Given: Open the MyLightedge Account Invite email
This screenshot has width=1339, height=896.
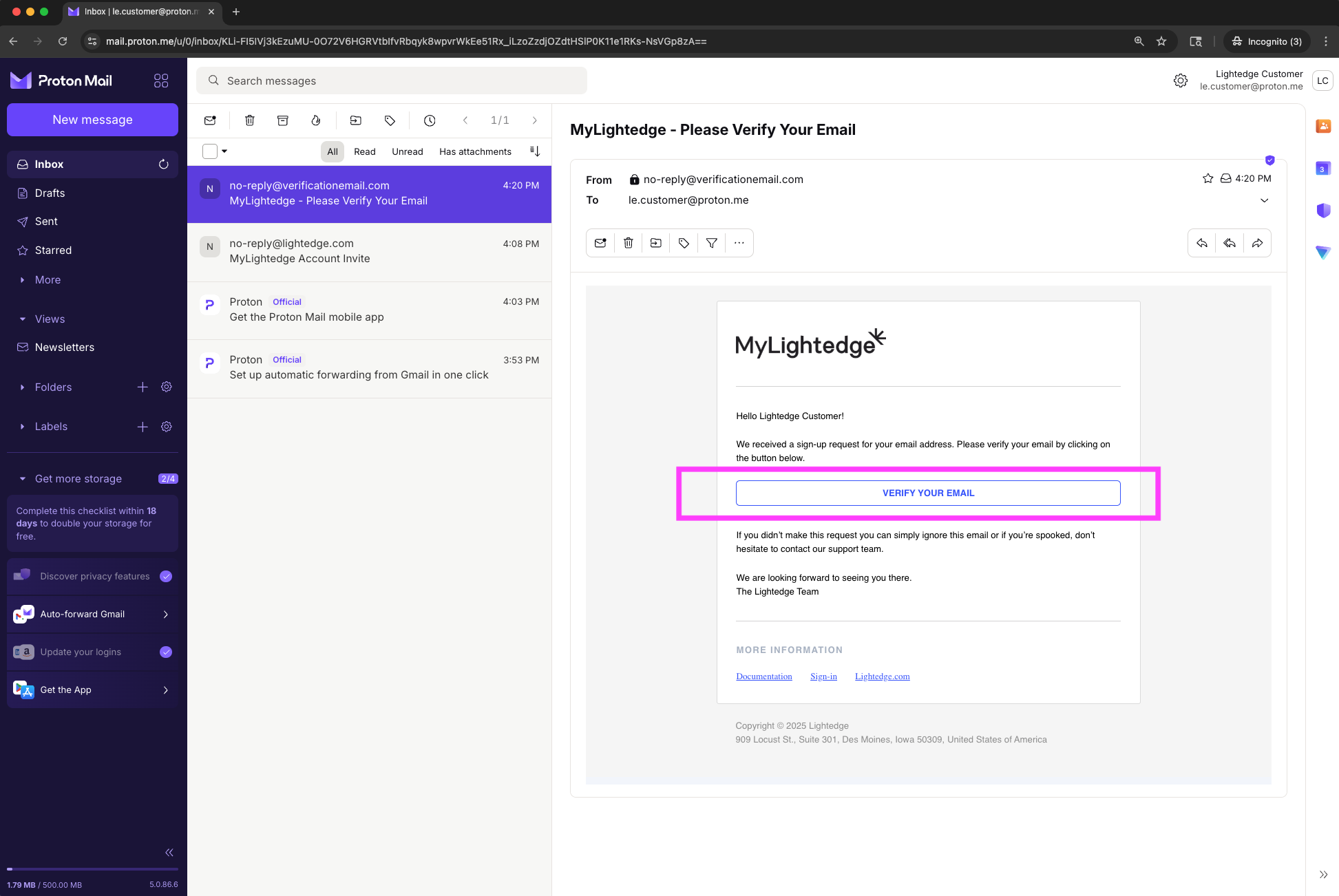Looking at the screenshot, I should (370, 252).
